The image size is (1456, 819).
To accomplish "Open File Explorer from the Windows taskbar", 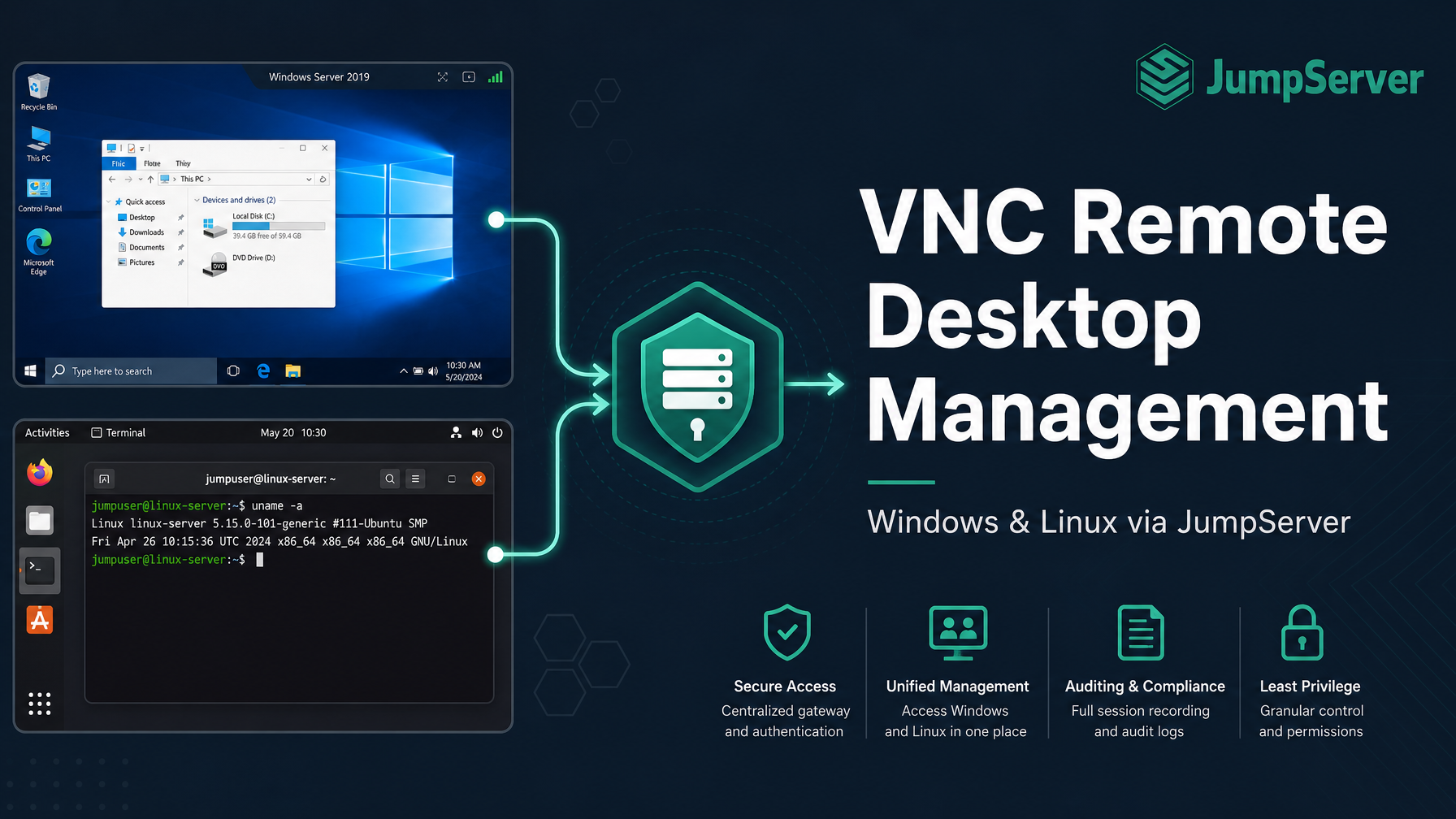I will (293, 370).
